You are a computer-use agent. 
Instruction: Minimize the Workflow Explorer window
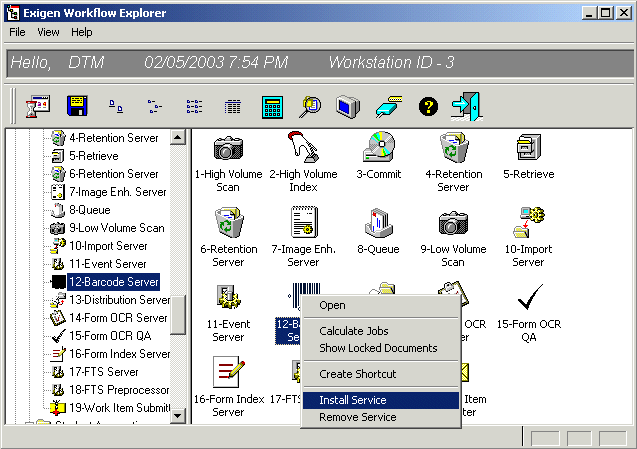[x=589, y=13]
